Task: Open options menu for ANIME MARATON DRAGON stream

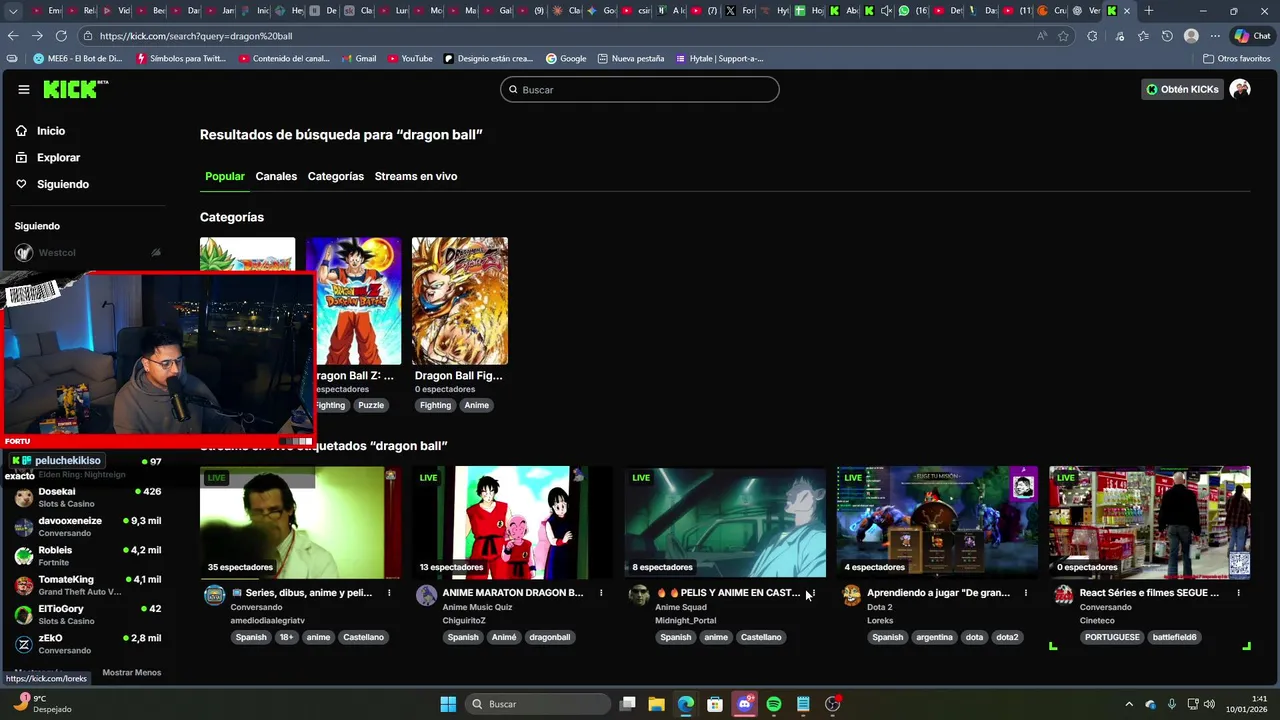Action: tap(601, 593)
